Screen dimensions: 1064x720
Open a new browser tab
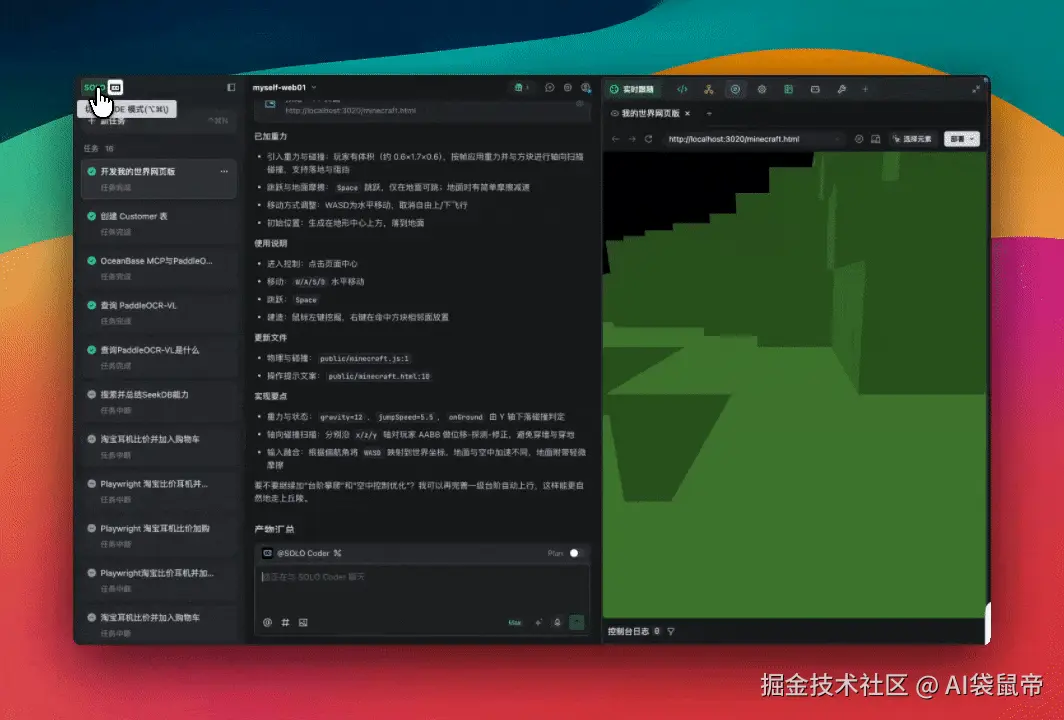tap(709, 113)
